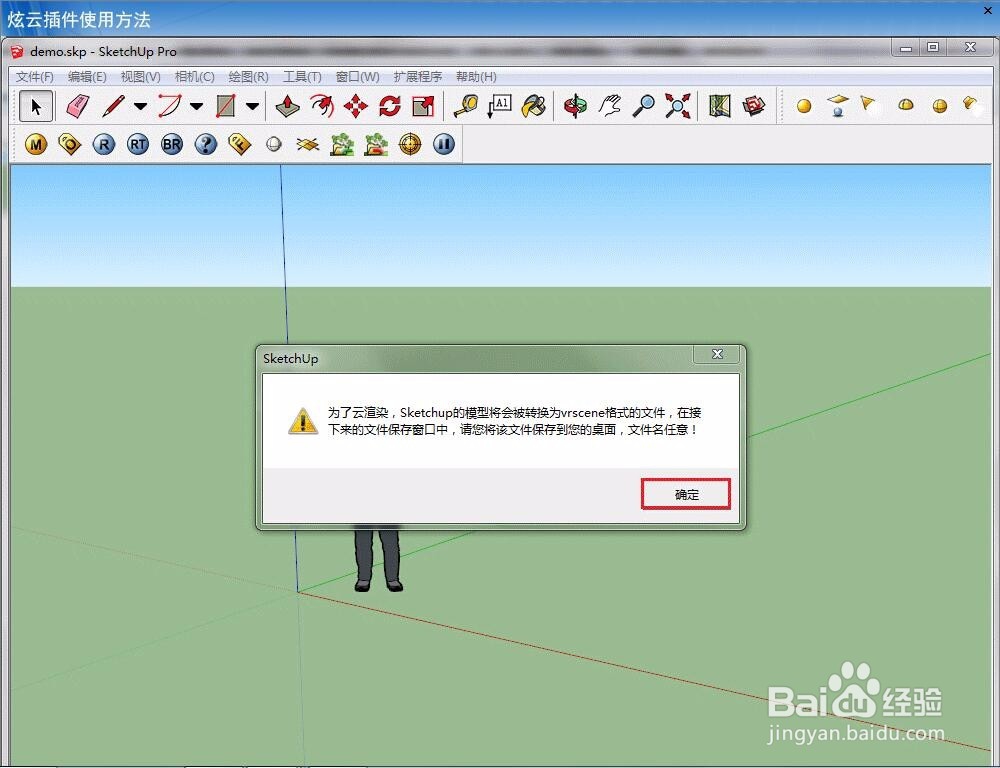Viewport: 1000px width, 768px height.
Task: Activate the Orbit tool
Action: pyautogui.click(x=577, y=106)
